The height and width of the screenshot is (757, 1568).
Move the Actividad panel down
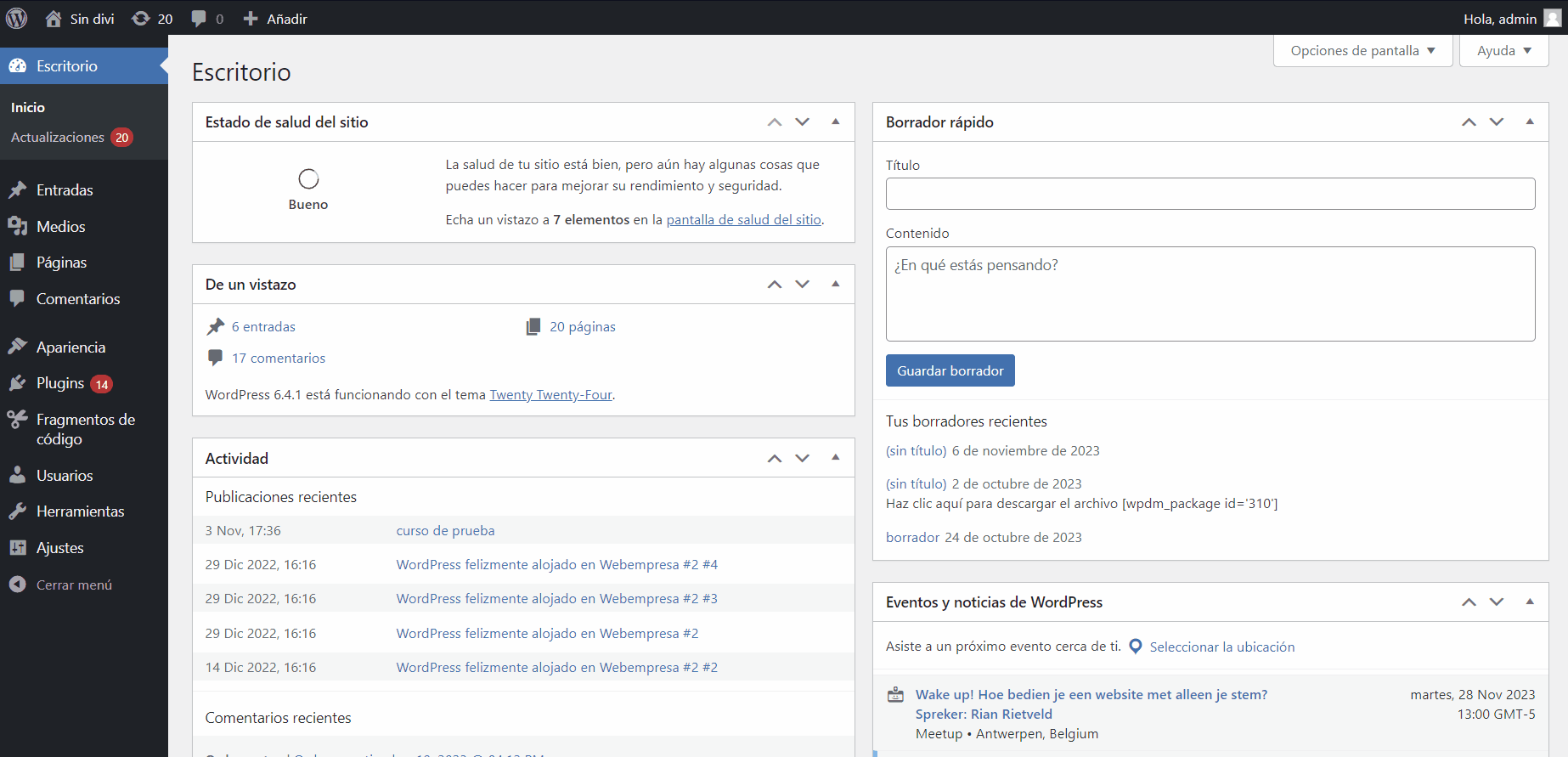(x=803, y=459)
